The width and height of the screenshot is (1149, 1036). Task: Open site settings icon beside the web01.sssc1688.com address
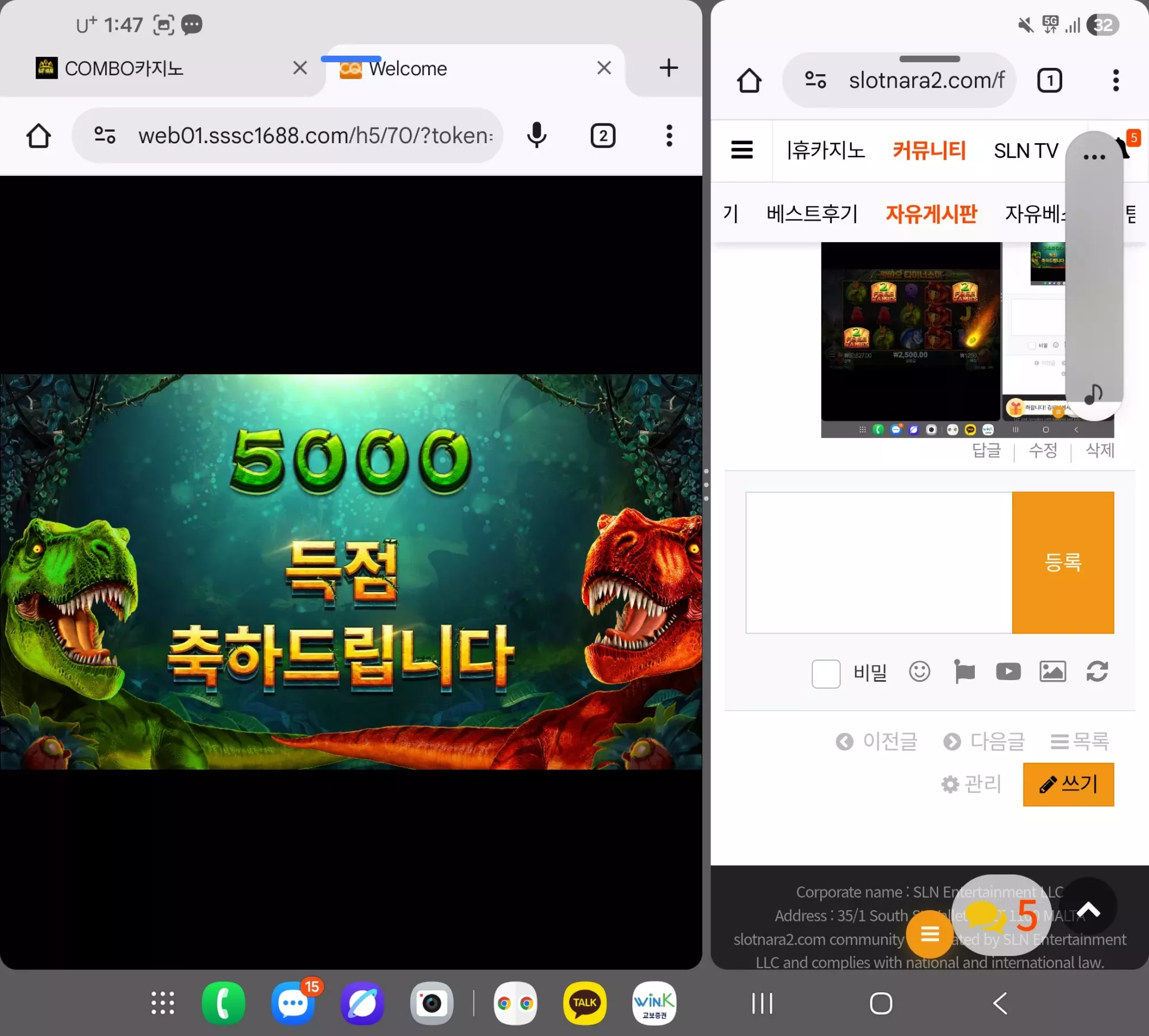pyautogui.click(x=105, y=136)
